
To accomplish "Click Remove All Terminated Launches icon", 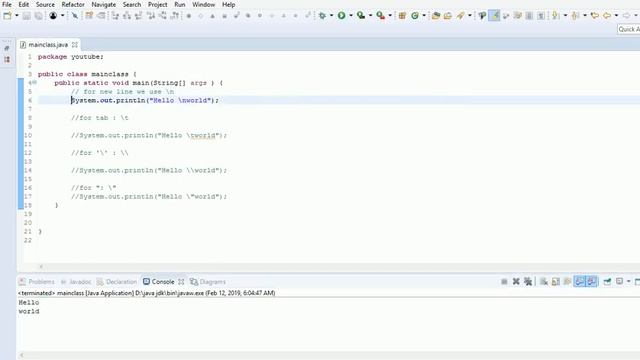I will pos(528,282).
